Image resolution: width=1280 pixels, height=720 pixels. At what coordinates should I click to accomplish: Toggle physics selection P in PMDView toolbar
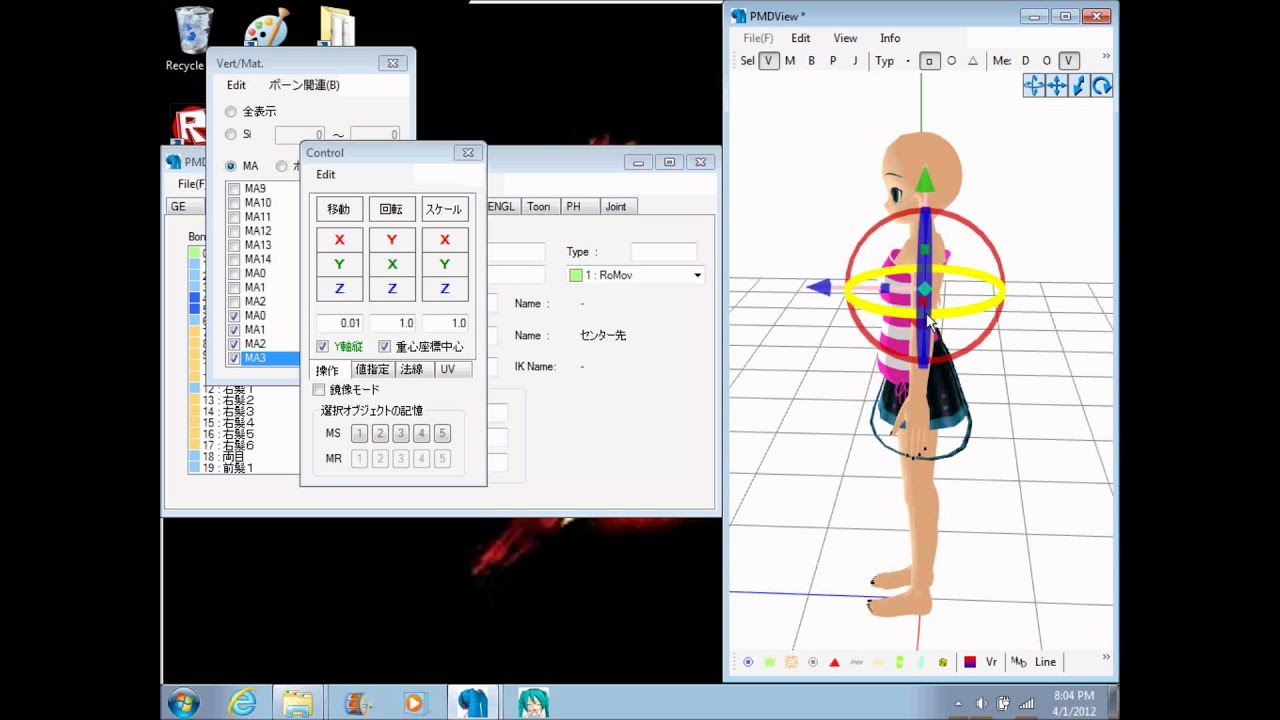coord(833,61)
